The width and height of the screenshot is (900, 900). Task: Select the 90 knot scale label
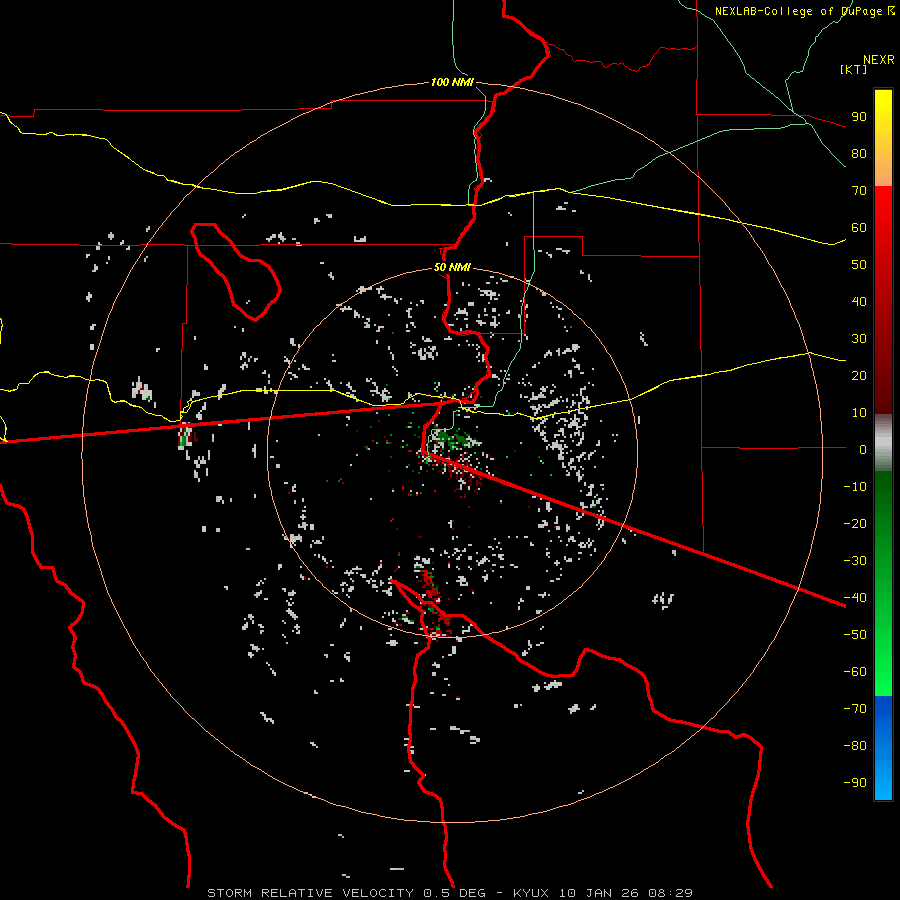(x=859, y=117)
